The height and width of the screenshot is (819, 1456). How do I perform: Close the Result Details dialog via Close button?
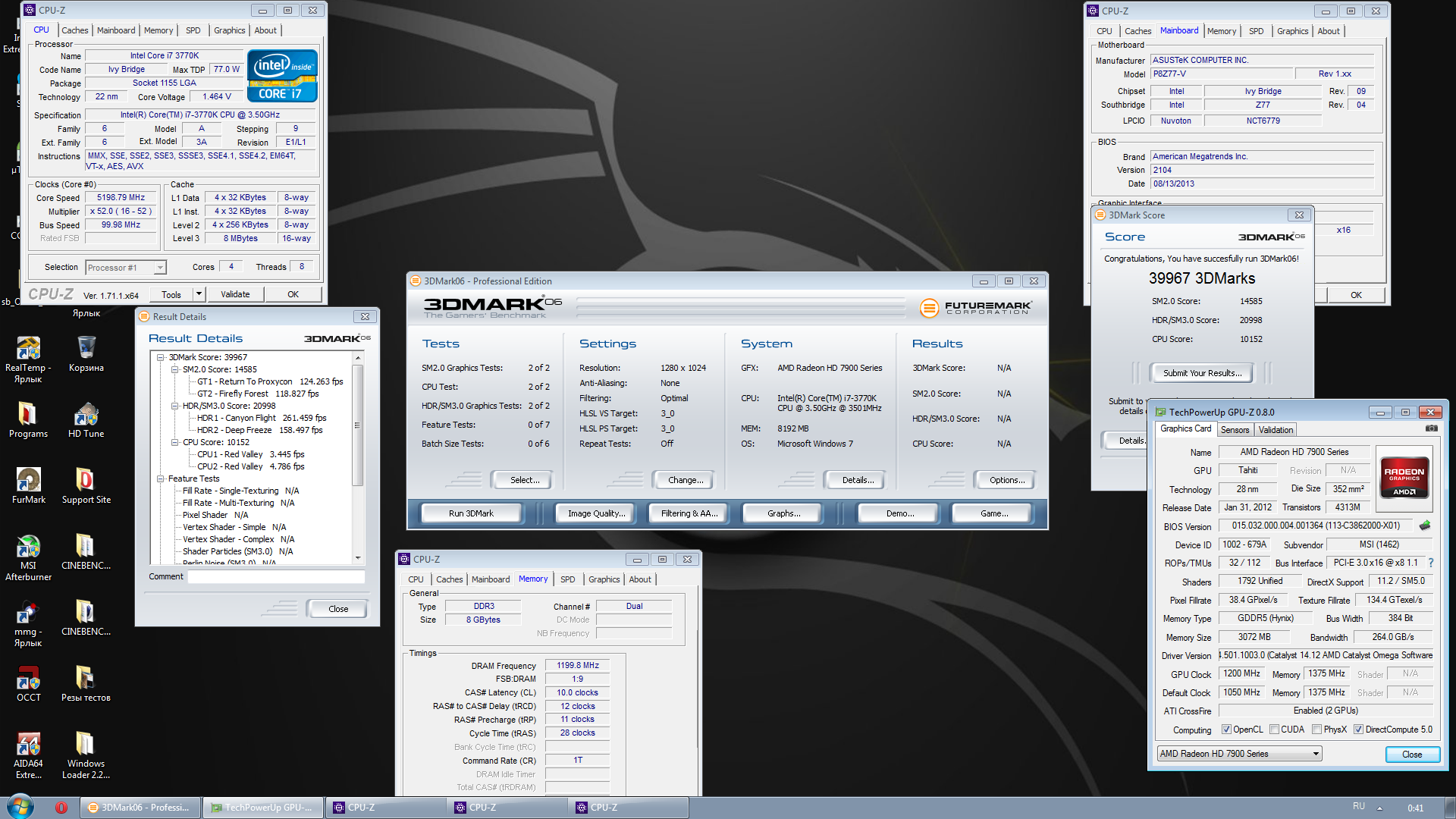point(338,609)
